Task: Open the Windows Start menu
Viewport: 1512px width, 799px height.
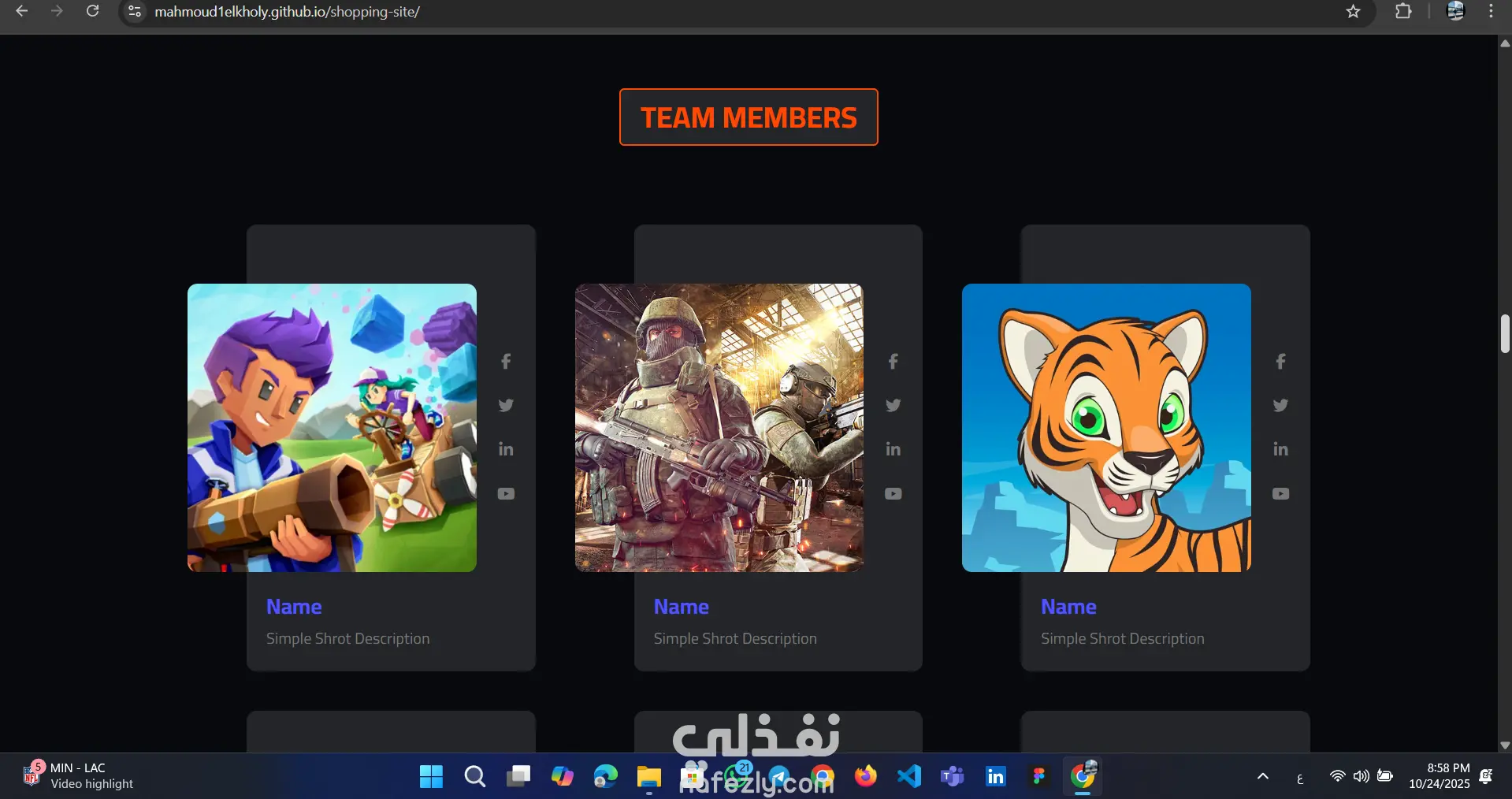Action: (x=431, y=777)
